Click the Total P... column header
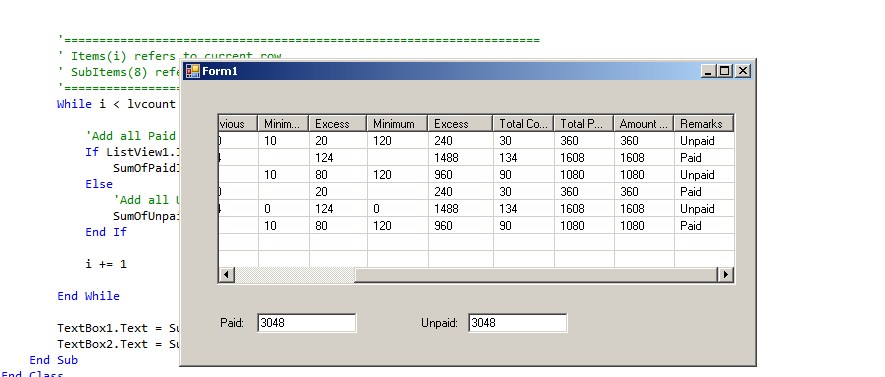The width and height of the screenshot is (885, 377). [x=584, y=124]
